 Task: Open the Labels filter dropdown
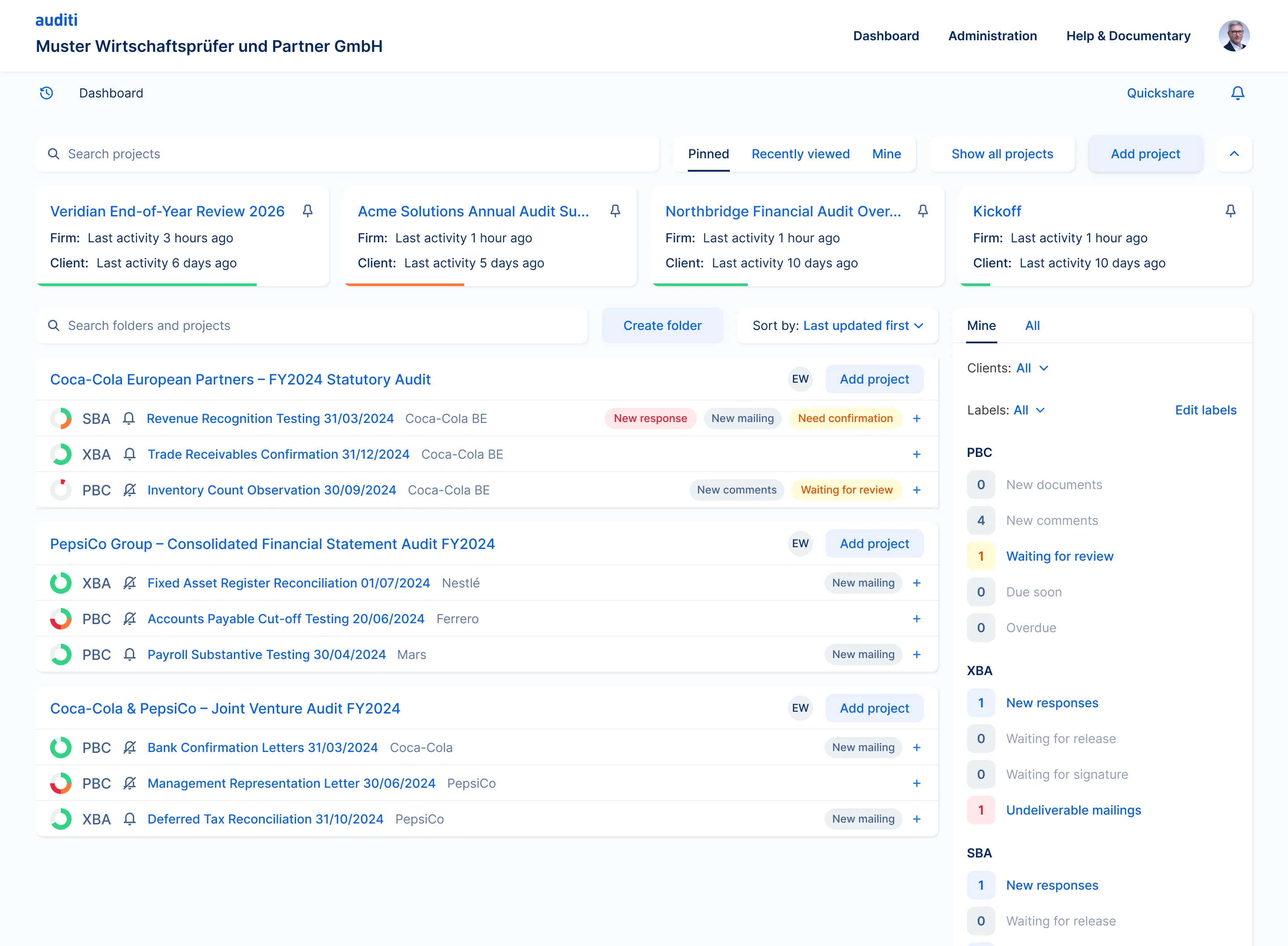pyautogui.click(x=1029, y=410)
